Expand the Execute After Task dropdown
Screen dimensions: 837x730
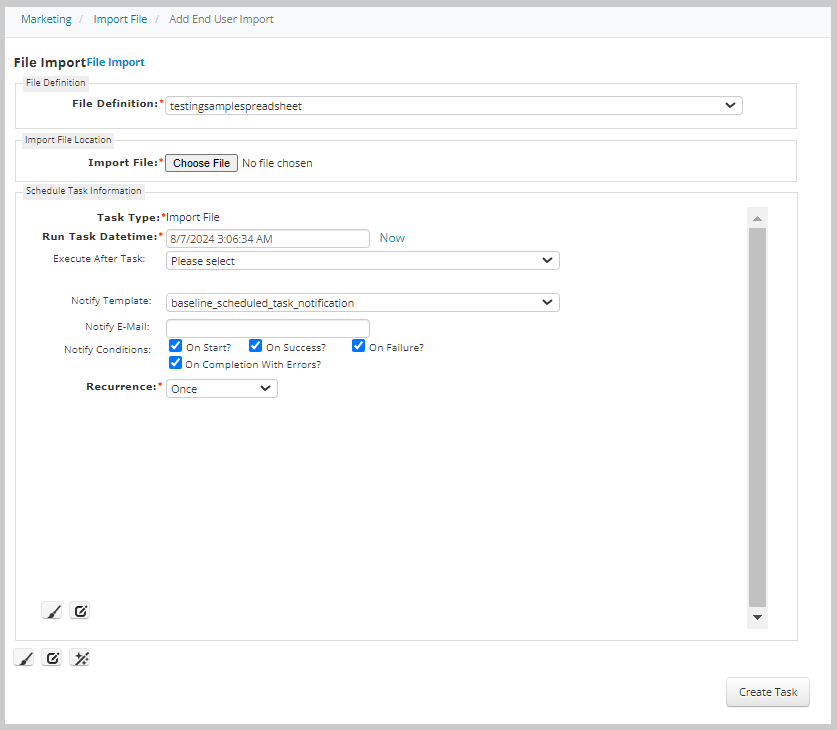click(x=547, y=259)
